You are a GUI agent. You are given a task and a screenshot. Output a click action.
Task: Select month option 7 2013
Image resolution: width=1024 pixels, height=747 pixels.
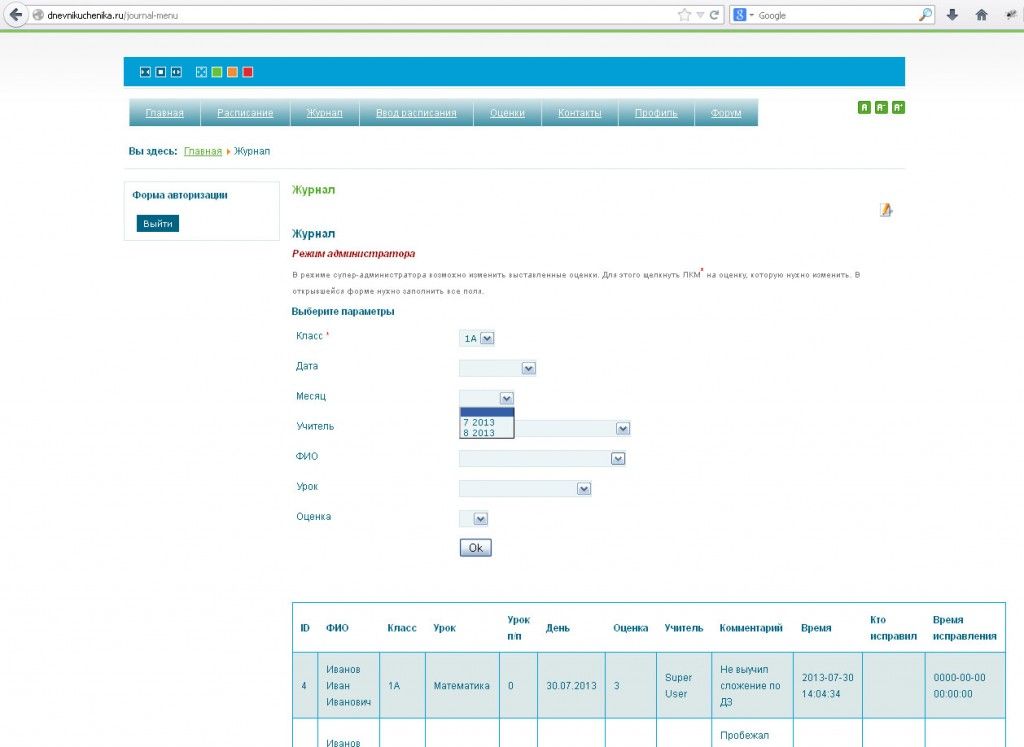[487, 422]
